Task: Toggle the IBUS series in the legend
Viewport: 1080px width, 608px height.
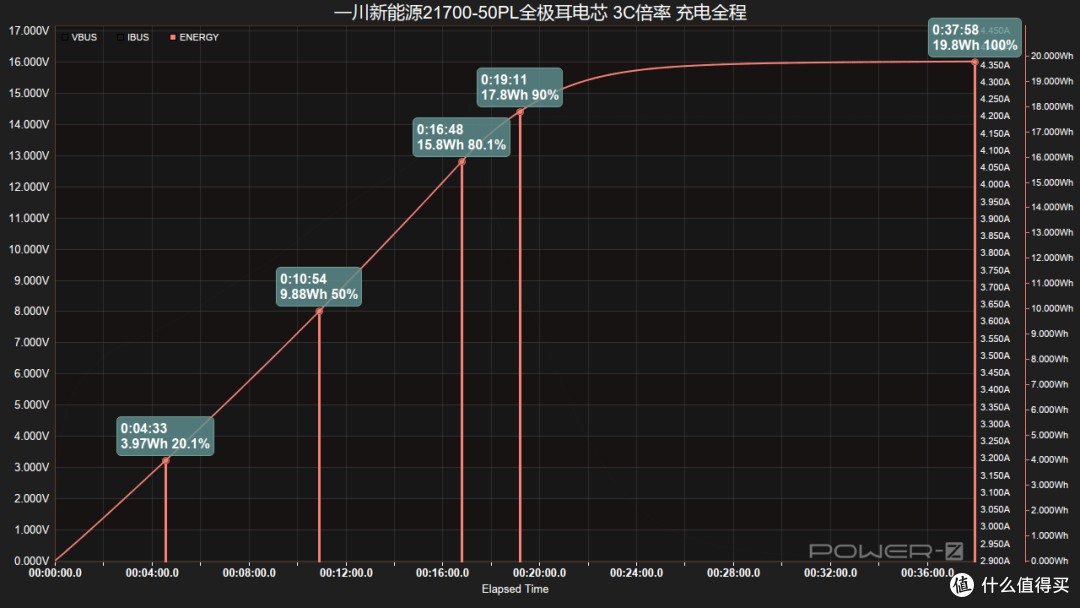Action: (x=133, y=37)
